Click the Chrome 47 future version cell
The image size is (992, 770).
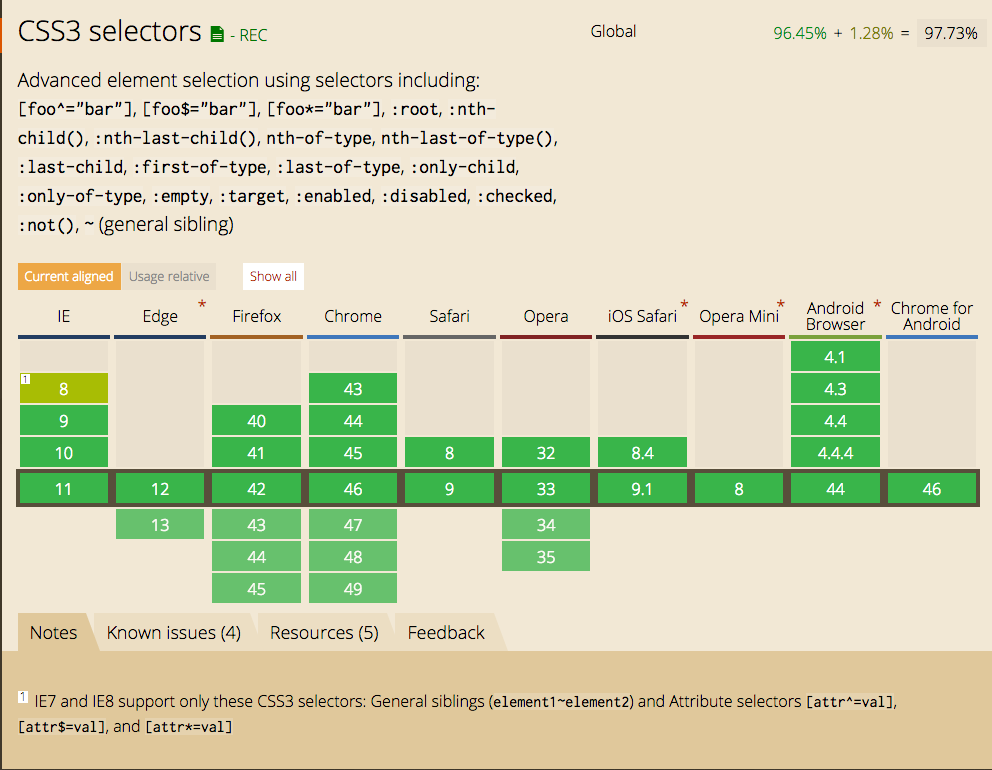coord(353,525)
